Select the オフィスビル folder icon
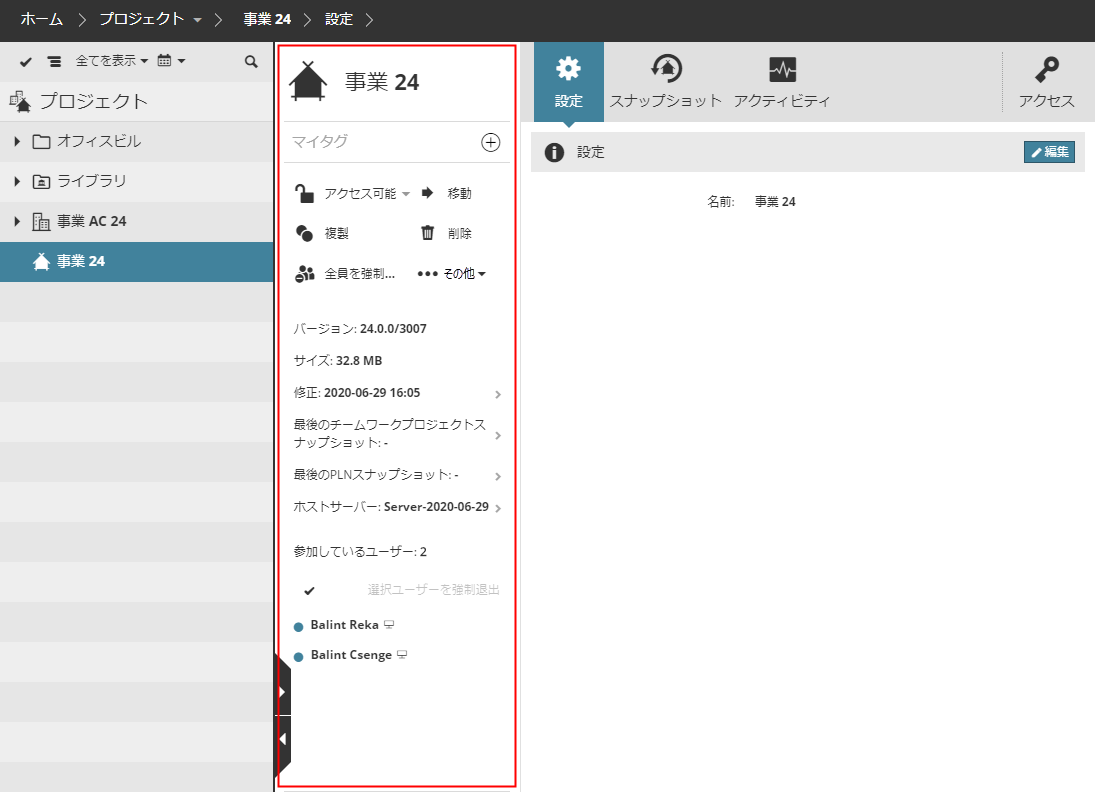Screen dimensions: 1095x792 pos(41,142)
